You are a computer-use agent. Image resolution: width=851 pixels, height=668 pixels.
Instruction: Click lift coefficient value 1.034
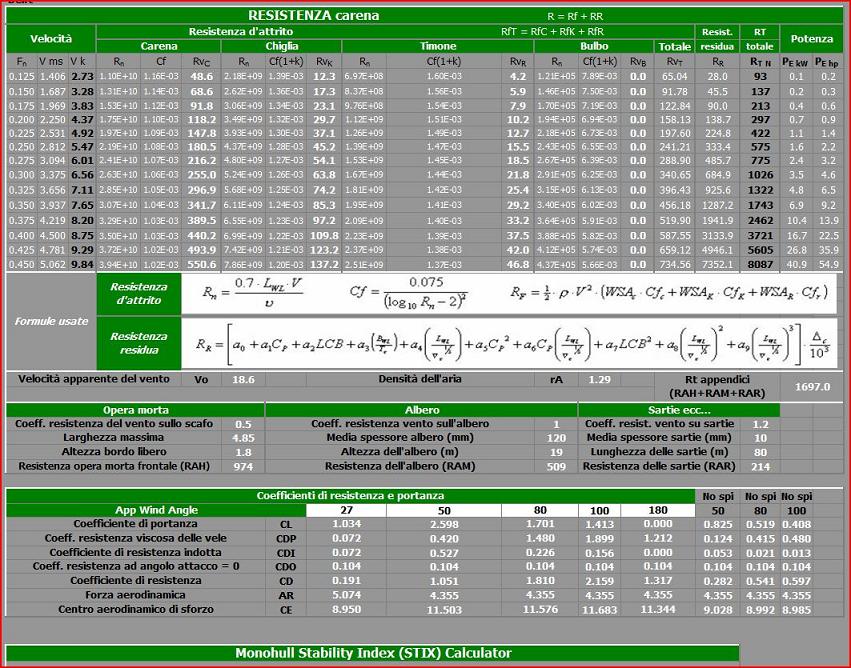pyautogui.click(x=346, y=524)
